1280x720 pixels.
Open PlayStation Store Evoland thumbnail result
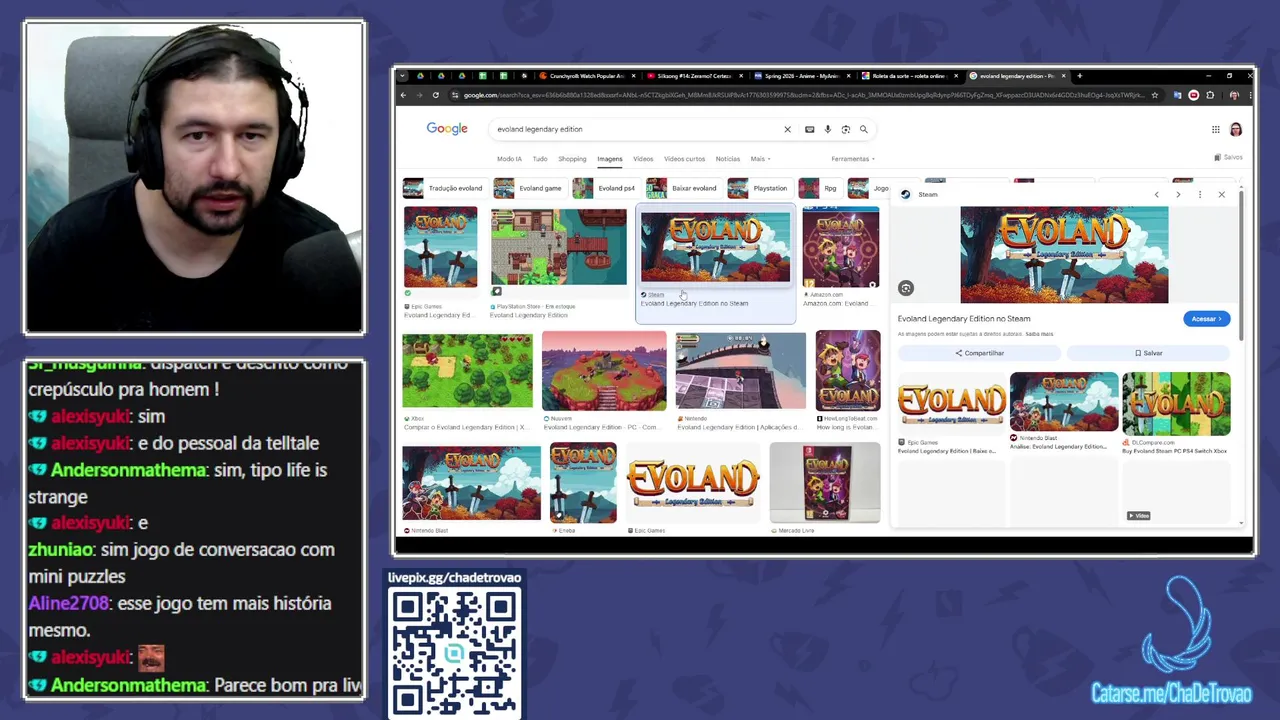click(558, 247)
